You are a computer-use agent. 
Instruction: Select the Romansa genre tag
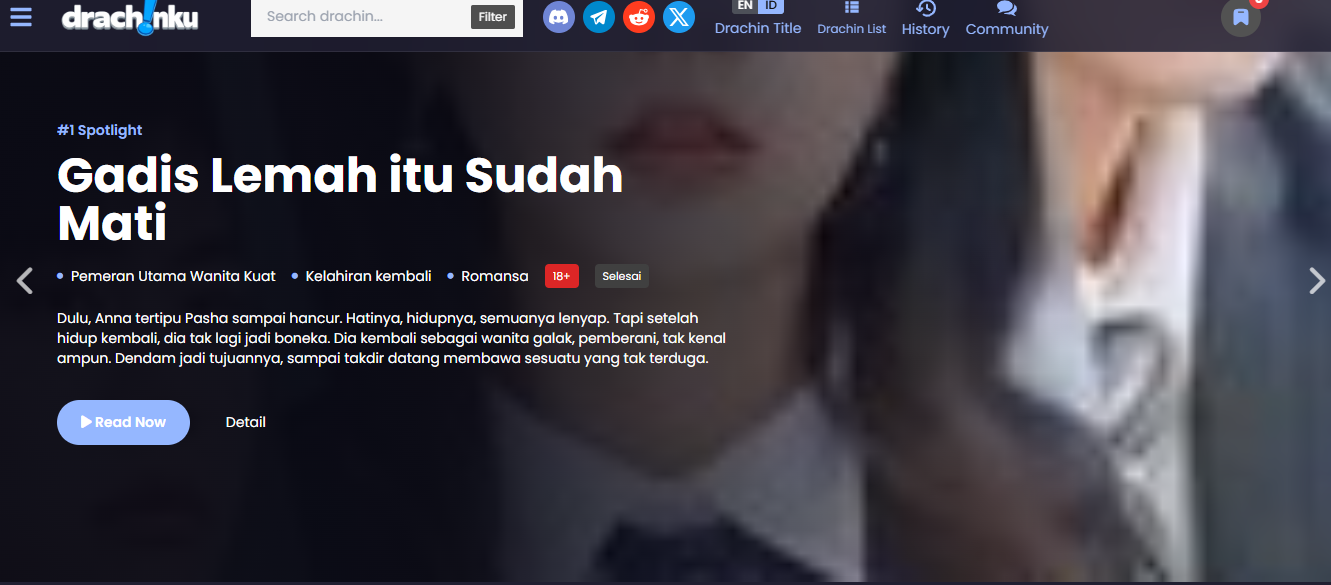[x=494, y=276]
